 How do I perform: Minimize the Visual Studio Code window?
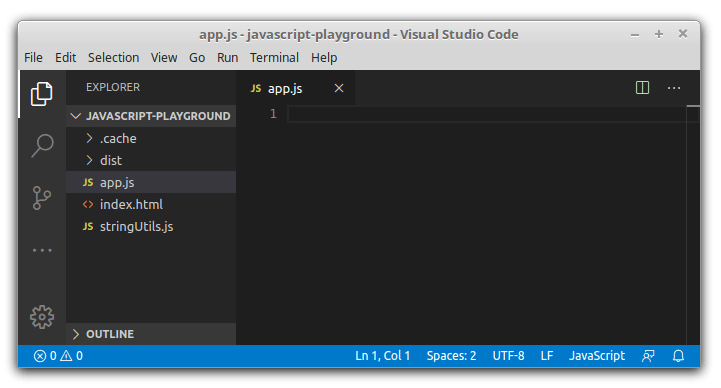tap(635, 35)
